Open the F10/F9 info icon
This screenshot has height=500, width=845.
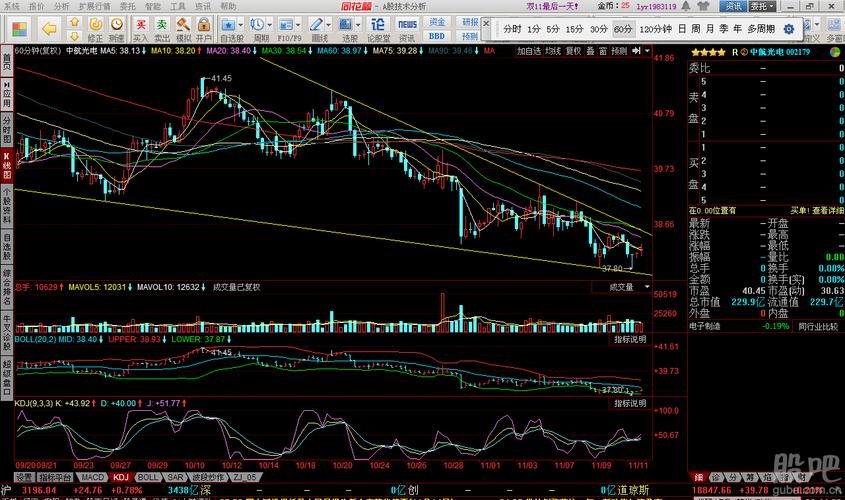click(286, 25)
